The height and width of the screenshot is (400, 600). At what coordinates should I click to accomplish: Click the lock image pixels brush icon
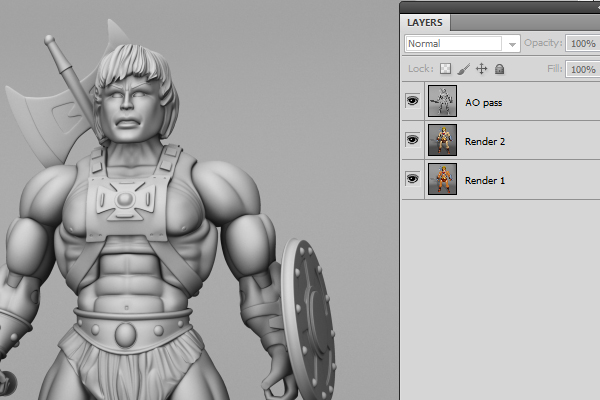coord(463,69)
